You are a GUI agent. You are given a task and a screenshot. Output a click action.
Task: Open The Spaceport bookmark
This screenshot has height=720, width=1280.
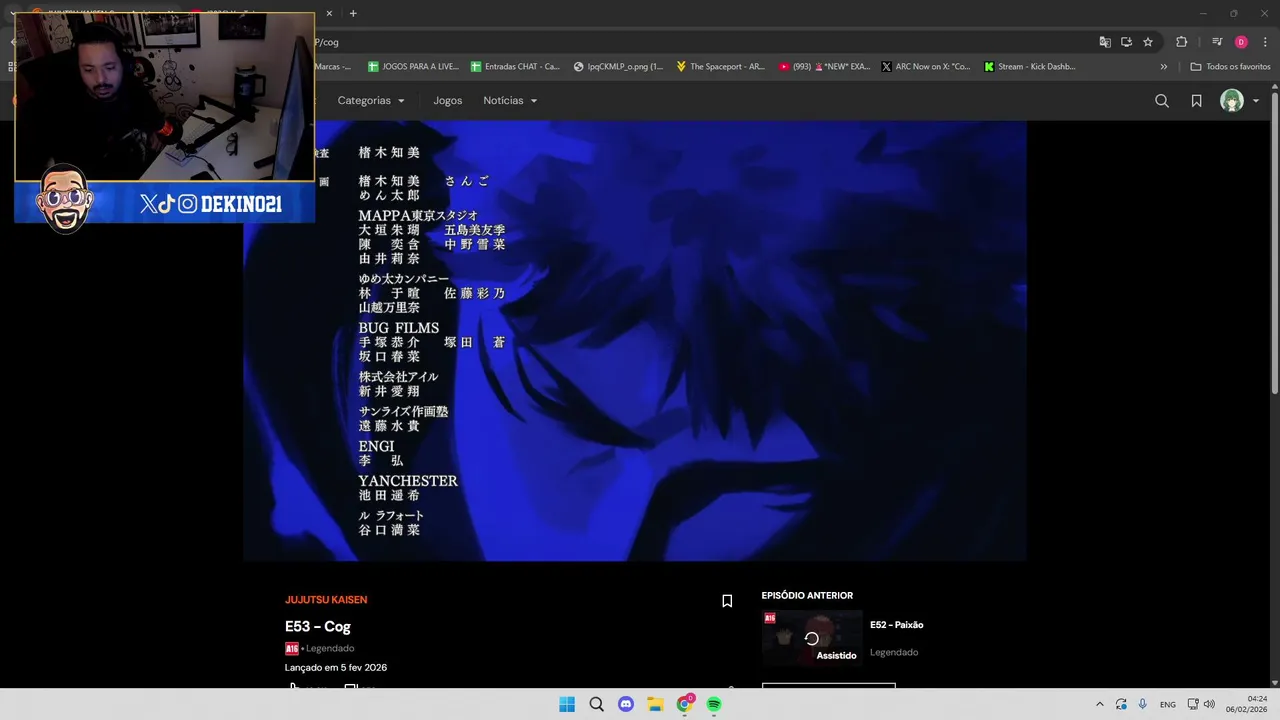[x=720, y=67]
